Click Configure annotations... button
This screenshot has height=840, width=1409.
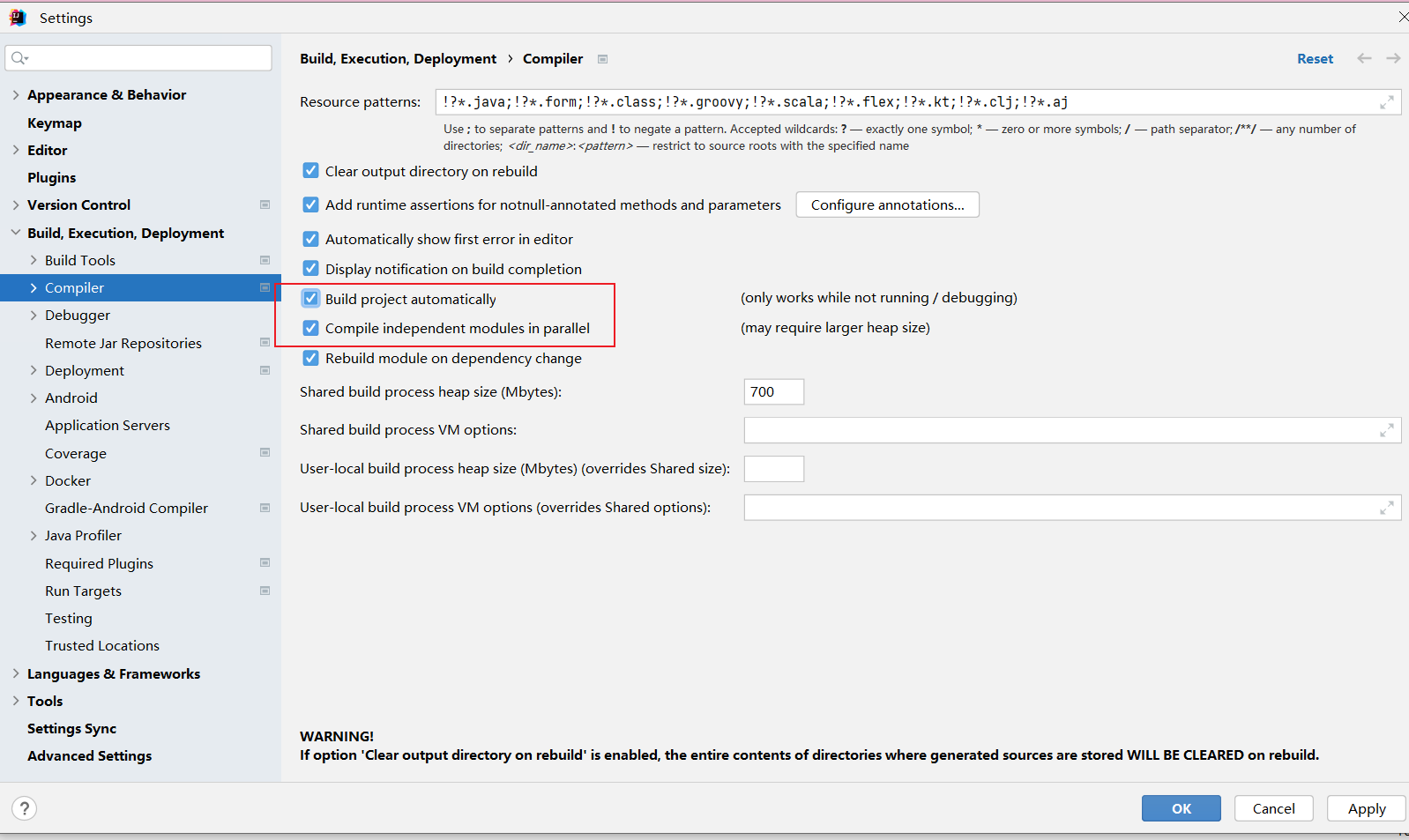887,204
